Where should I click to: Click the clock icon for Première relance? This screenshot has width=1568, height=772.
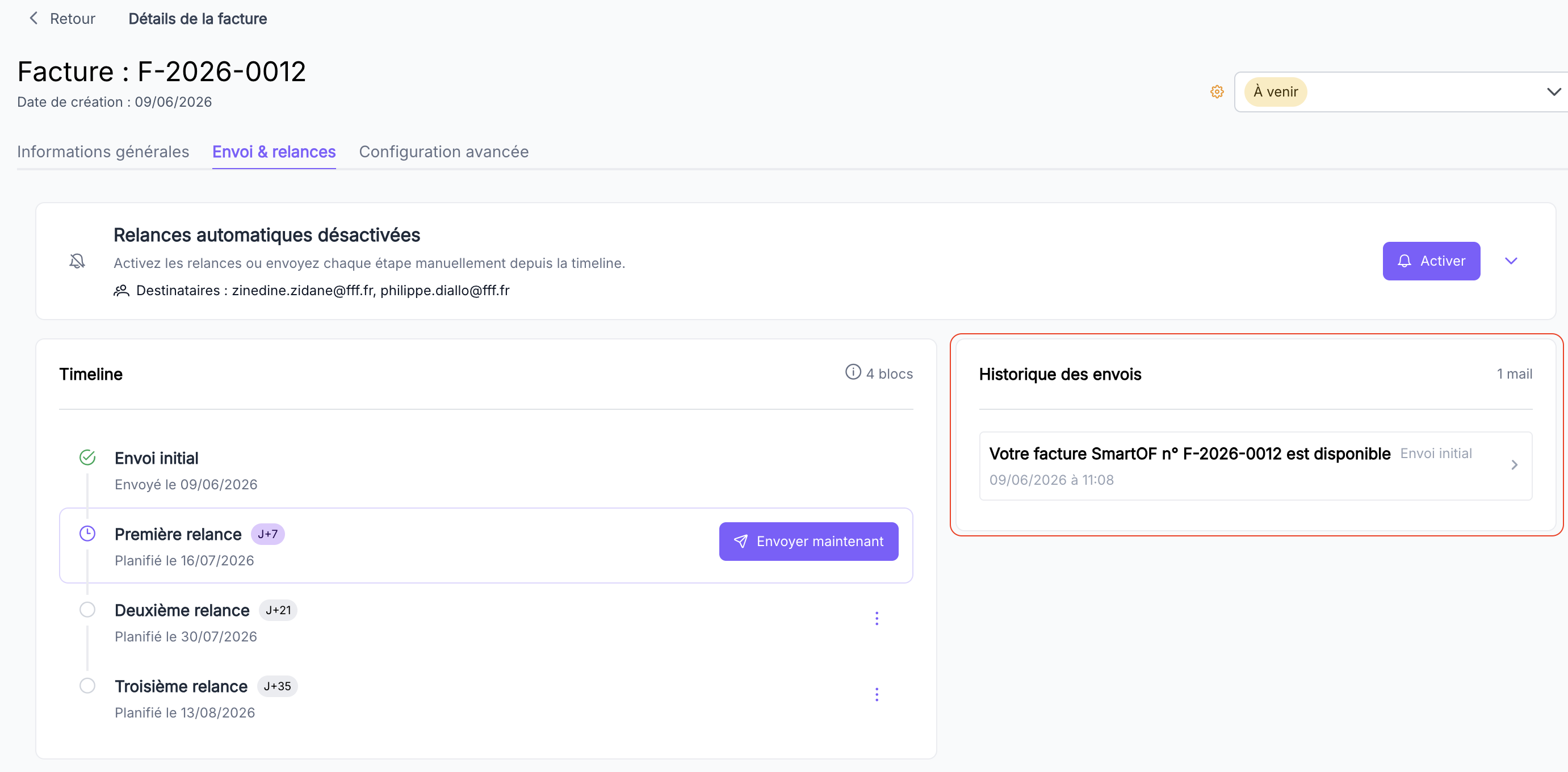(x=87, y=534)
